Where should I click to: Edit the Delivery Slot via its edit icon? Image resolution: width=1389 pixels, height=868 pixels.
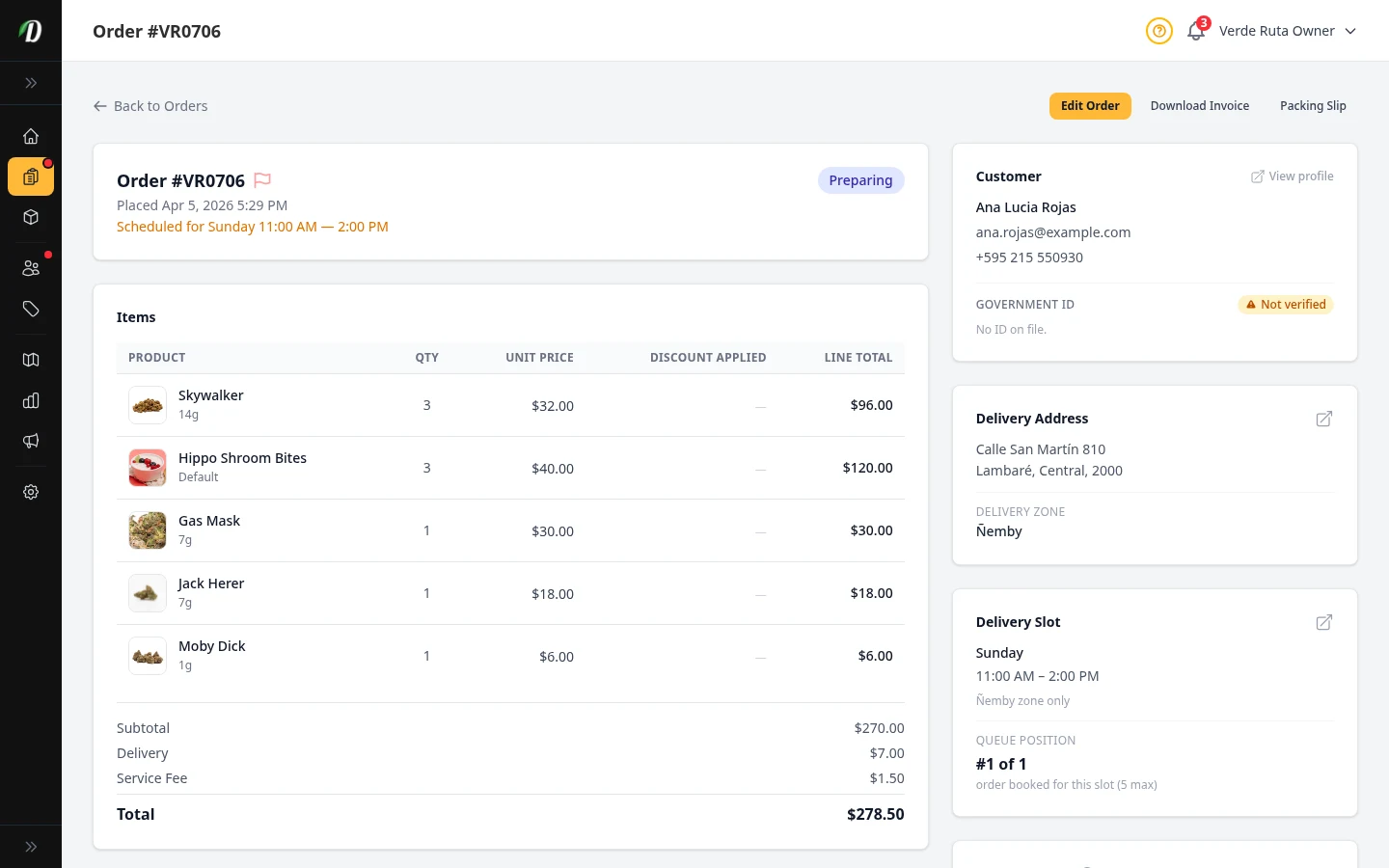pyautogui.click(x=1323, y=622)
